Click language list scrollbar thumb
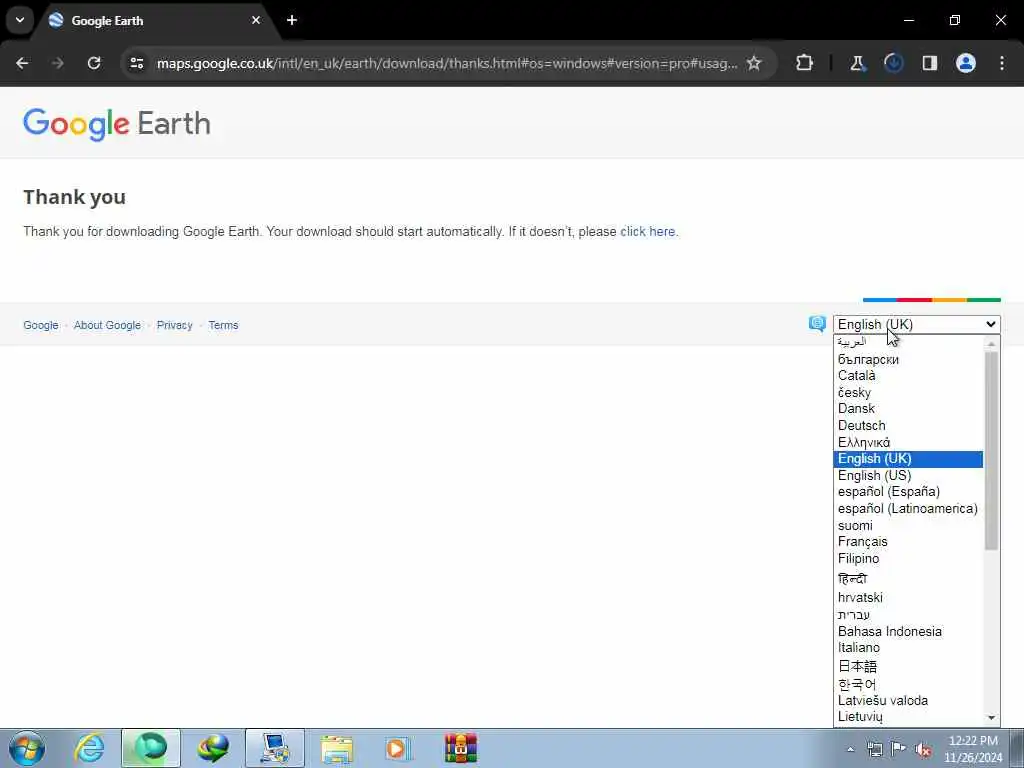Screen dimensions: 1024x768 pyautogui.click(x=991, y=451)
